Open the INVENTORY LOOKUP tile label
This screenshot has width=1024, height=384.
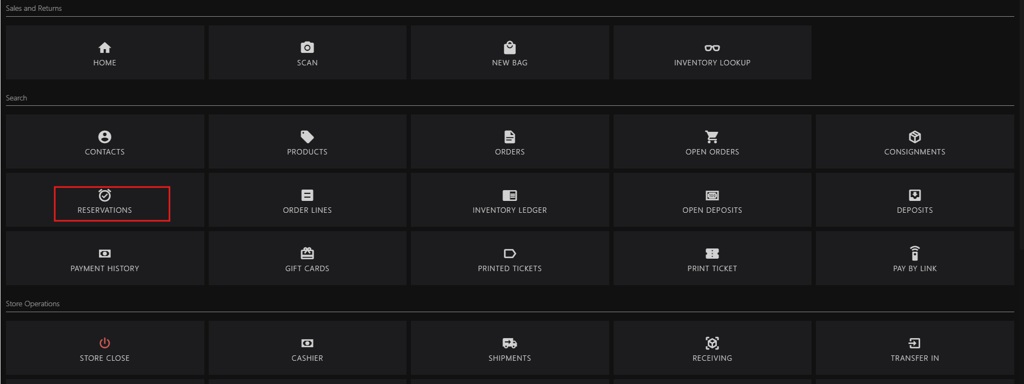click(712, 63)
